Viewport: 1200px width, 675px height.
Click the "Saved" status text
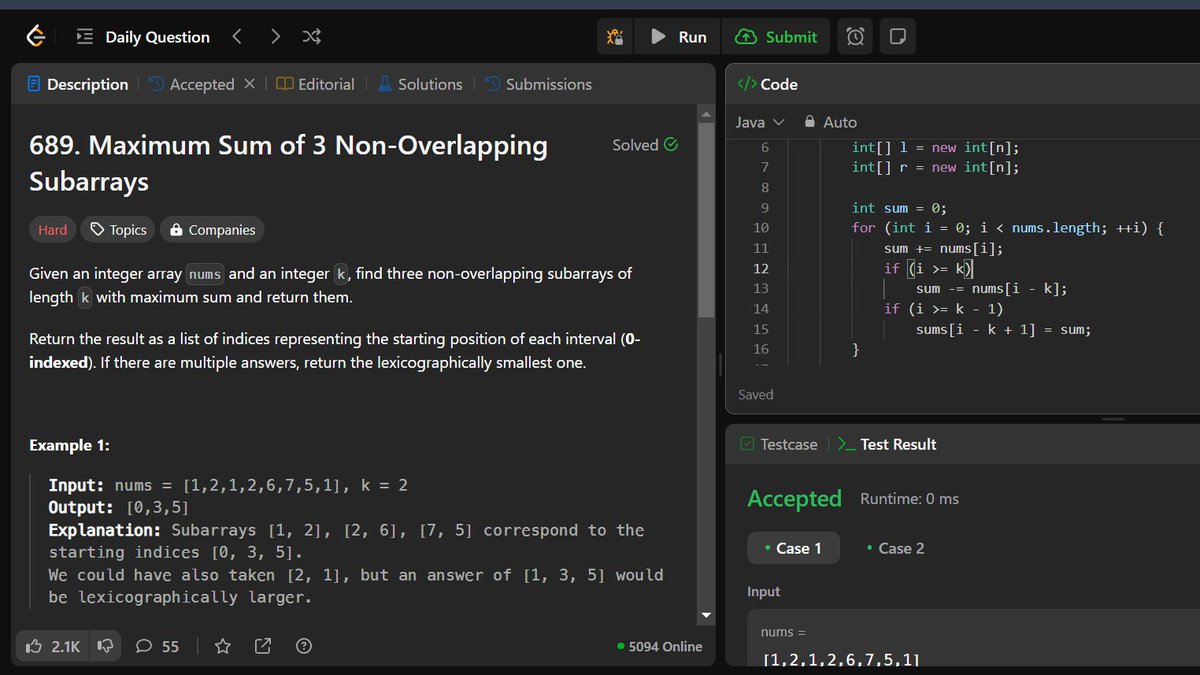[x=756, y=394]
